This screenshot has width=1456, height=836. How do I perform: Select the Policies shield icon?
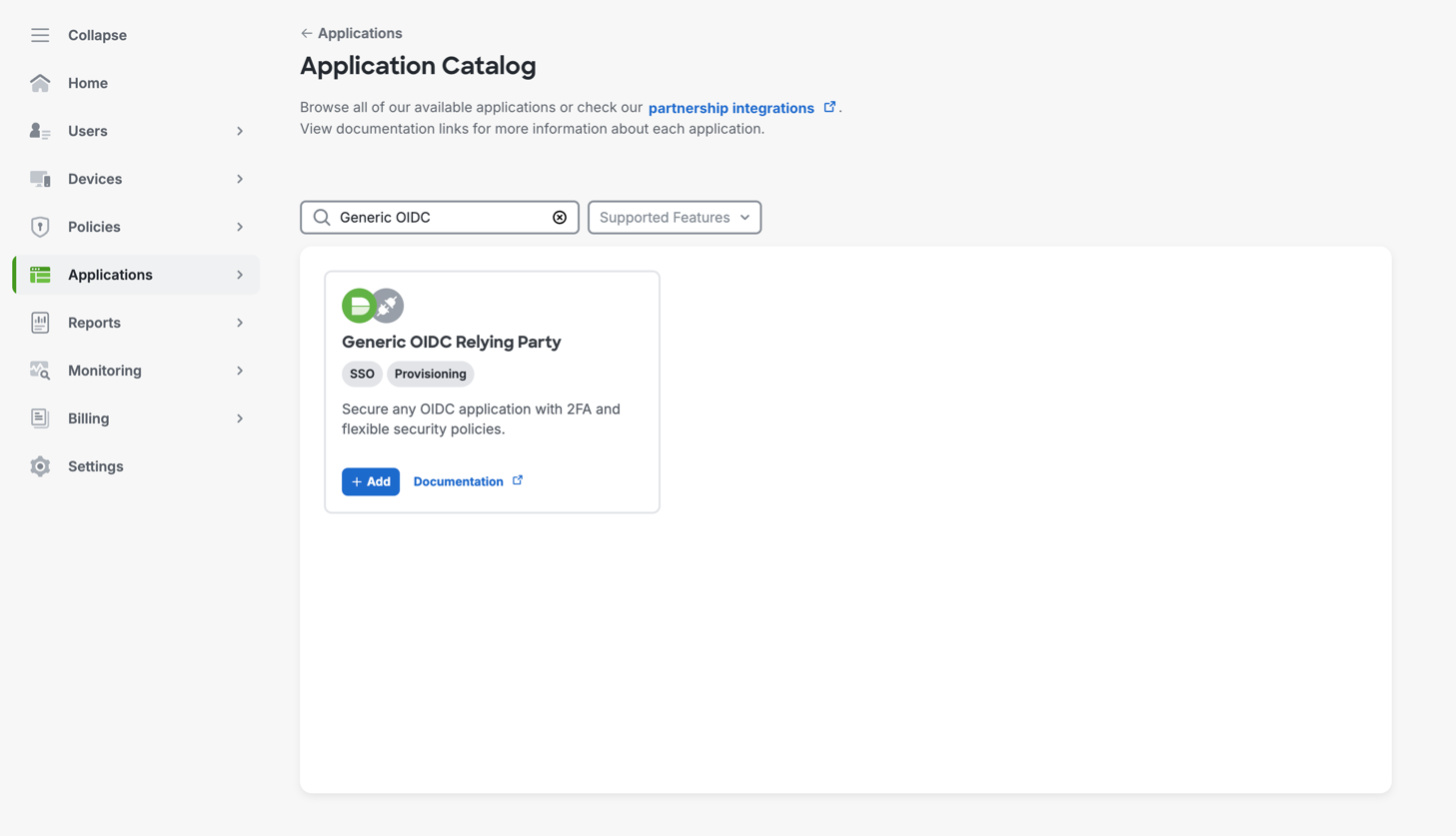click(x=40, y=227)
